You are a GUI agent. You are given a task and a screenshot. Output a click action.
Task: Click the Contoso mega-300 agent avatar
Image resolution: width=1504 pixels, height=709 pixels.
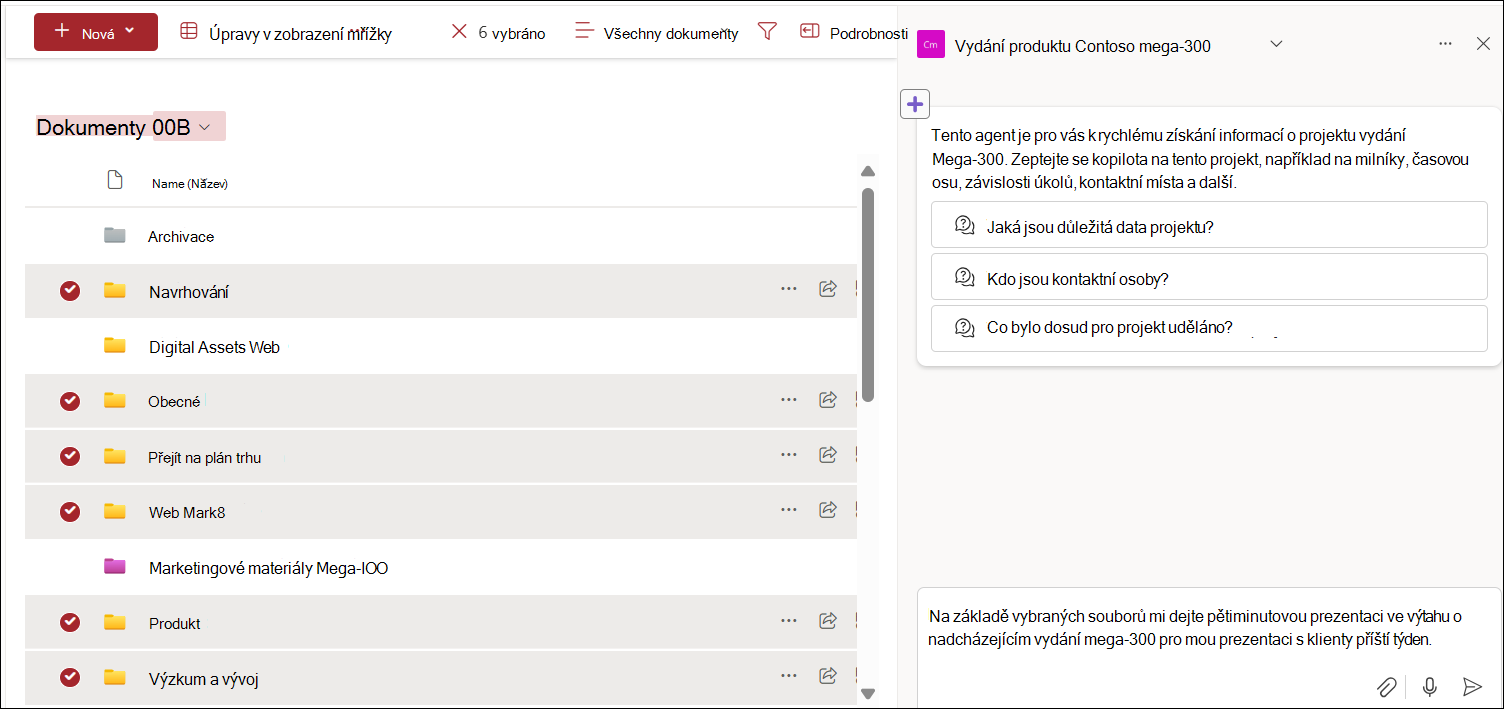pos(930,44)
